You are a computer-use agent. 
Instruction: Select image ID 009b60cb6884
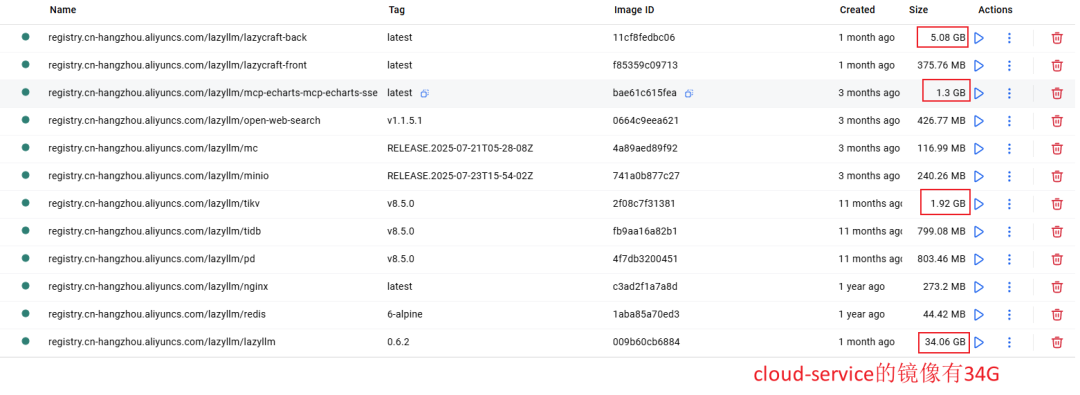(x=646, y=342)
